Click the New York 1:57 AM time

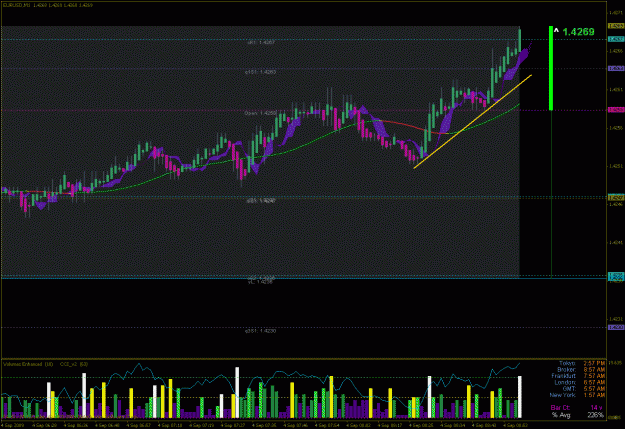pos(594,395)
